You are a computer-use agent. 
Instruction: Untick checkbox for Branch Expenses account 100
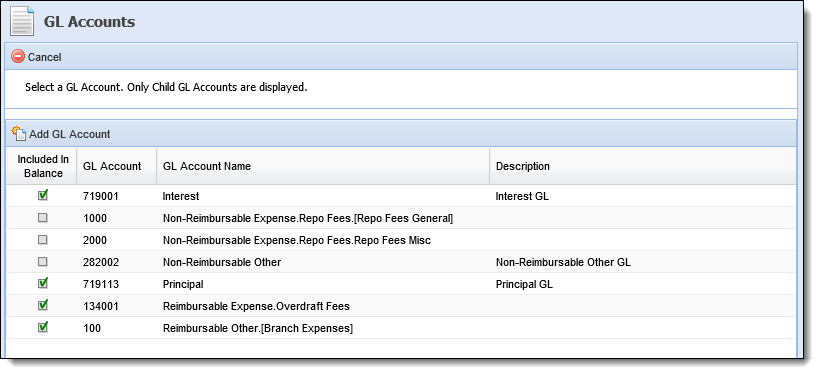[43, 327]
